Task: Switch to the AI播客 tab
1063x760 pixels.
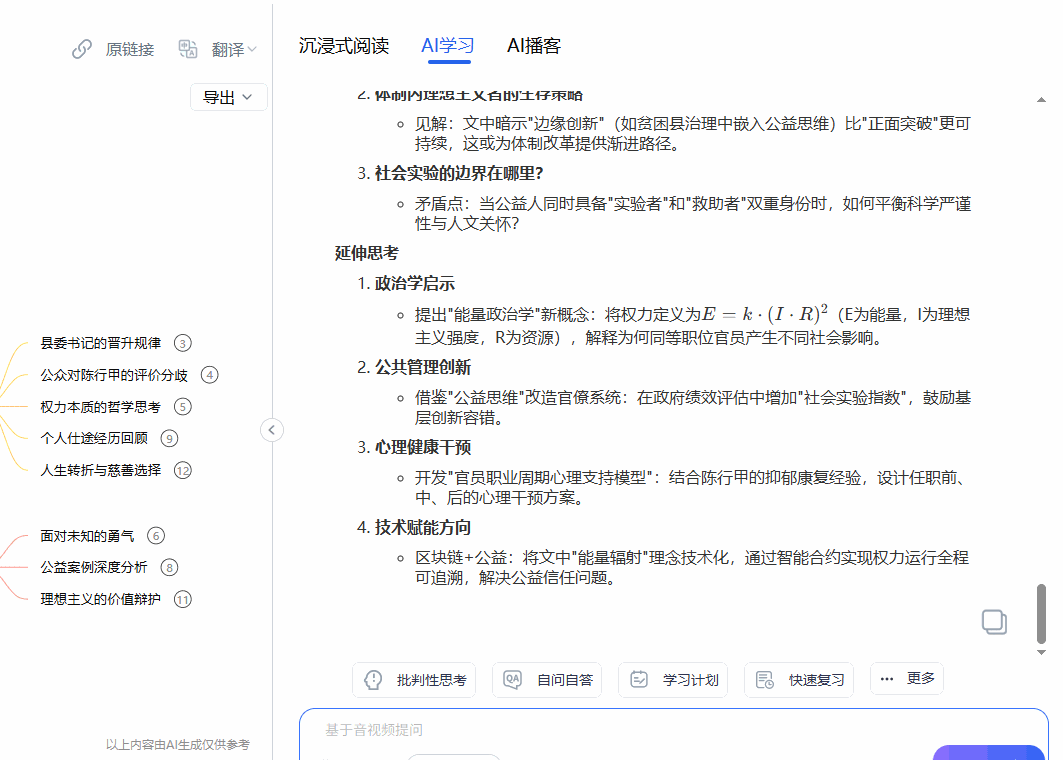Action: coord(534,46)
